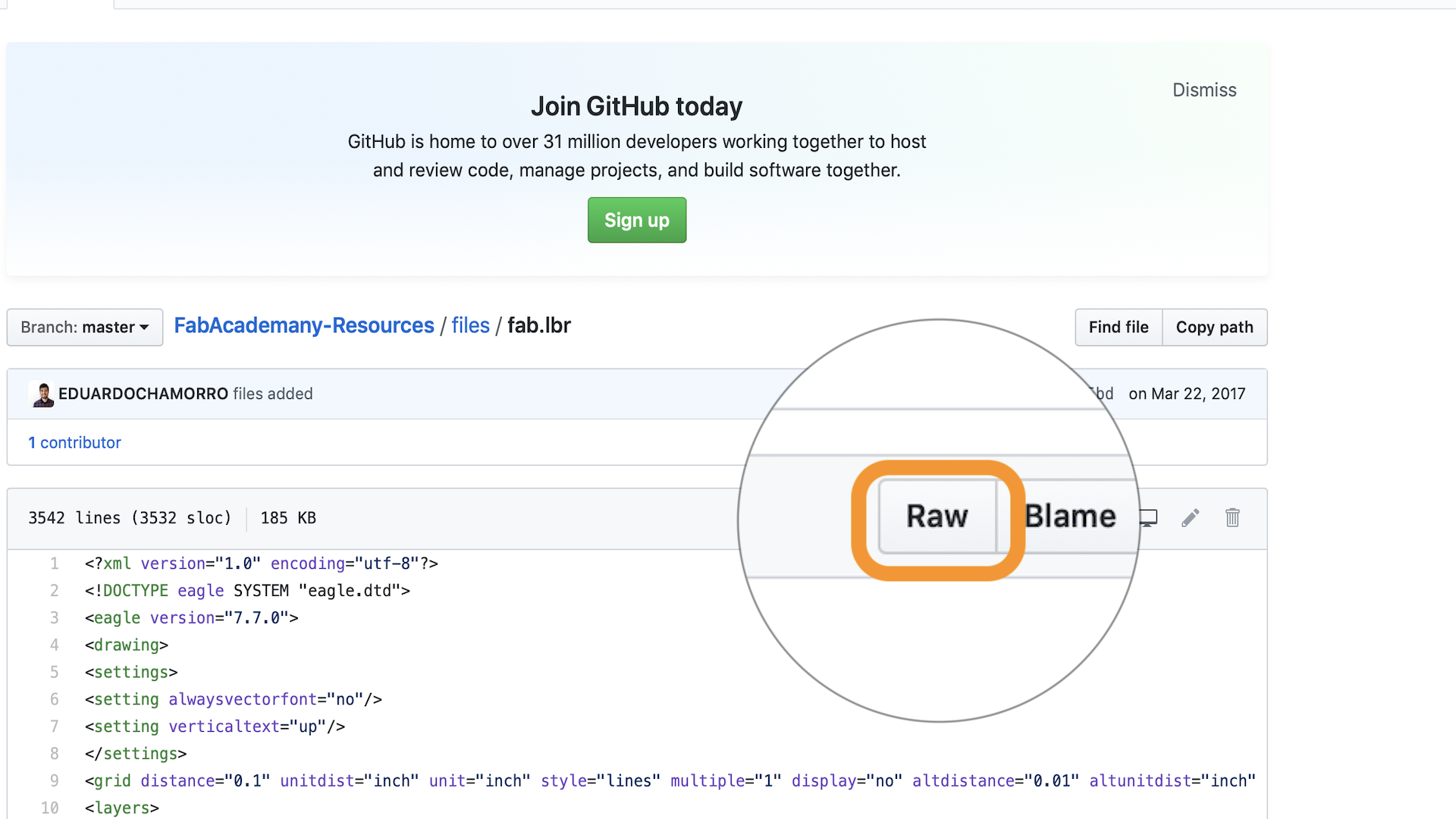Click the Find file button

click(1118, 328)
